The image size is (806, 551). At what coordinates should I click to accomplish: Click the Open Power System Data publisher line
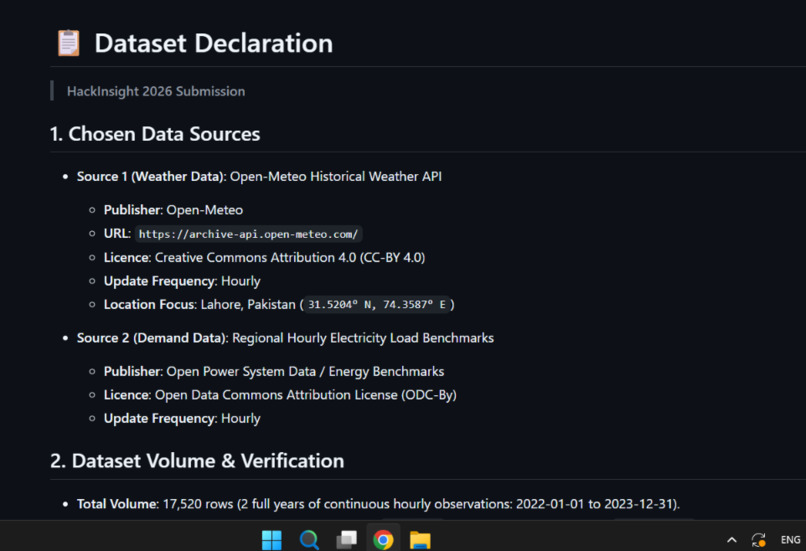coord(274,371)
